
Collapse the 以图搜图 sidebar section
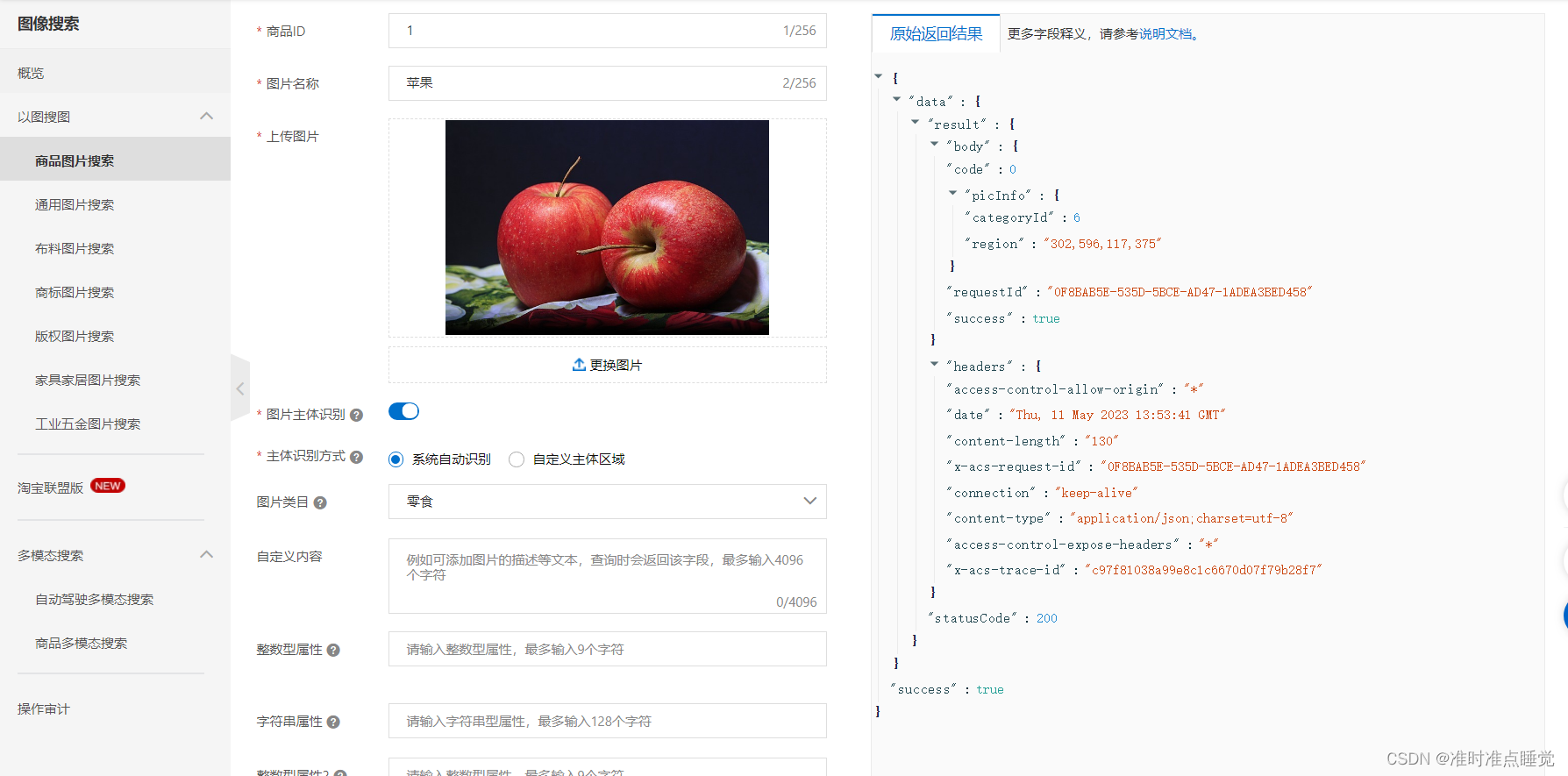(x=207, y=116)
